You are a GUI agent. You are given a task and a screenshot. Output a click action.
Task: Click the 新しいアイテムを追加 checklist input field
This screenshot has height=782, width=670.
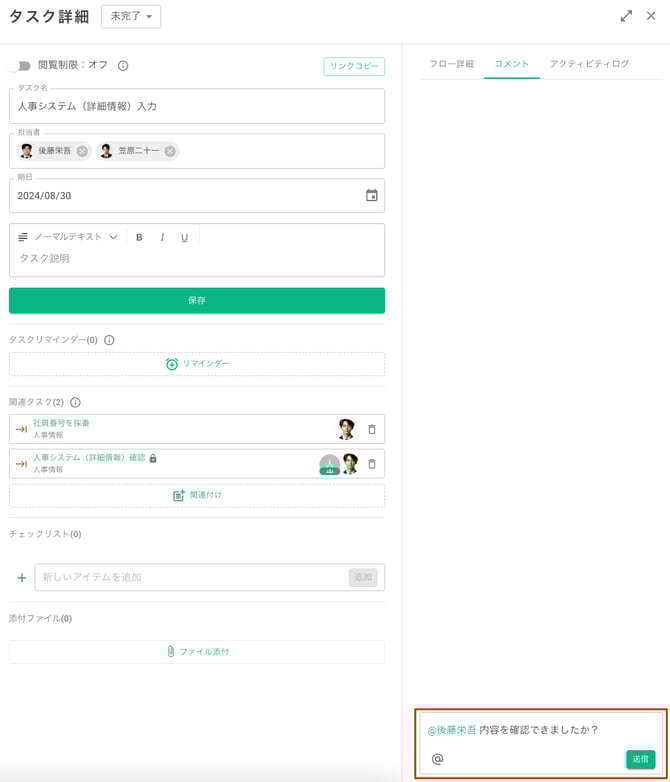point(192,577)
